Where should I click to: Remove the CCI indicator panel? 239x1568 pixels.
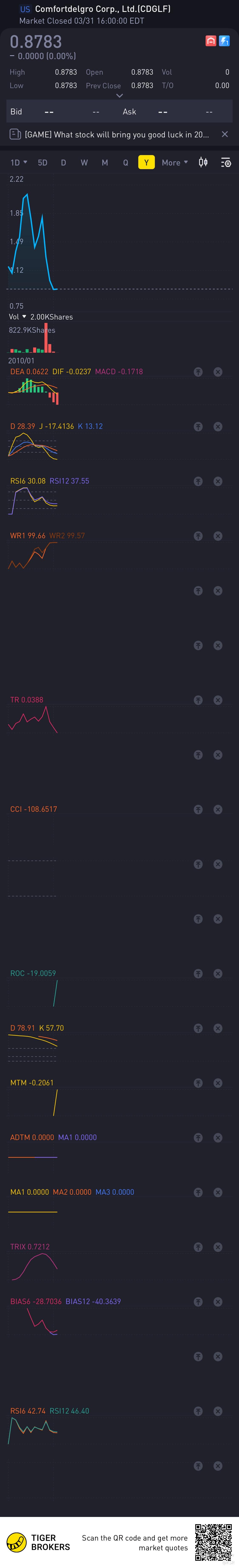[218, 810]
